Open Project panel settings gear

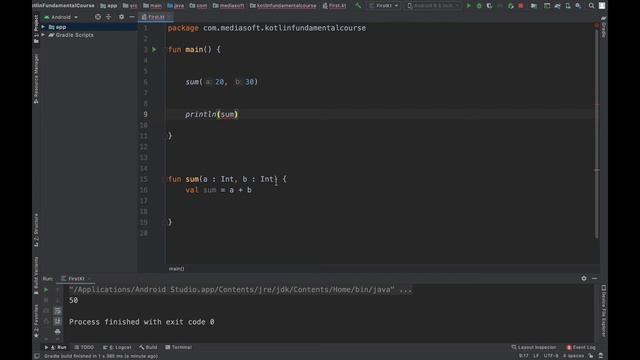click(121, 17)
